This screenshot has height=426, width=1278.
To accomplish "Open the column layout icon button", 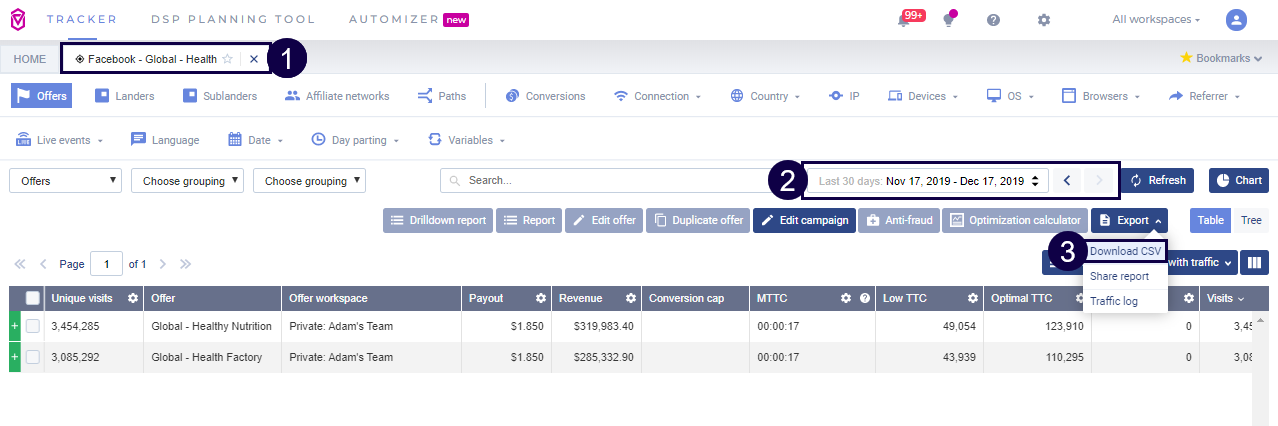I will (x=1254, y=262).
